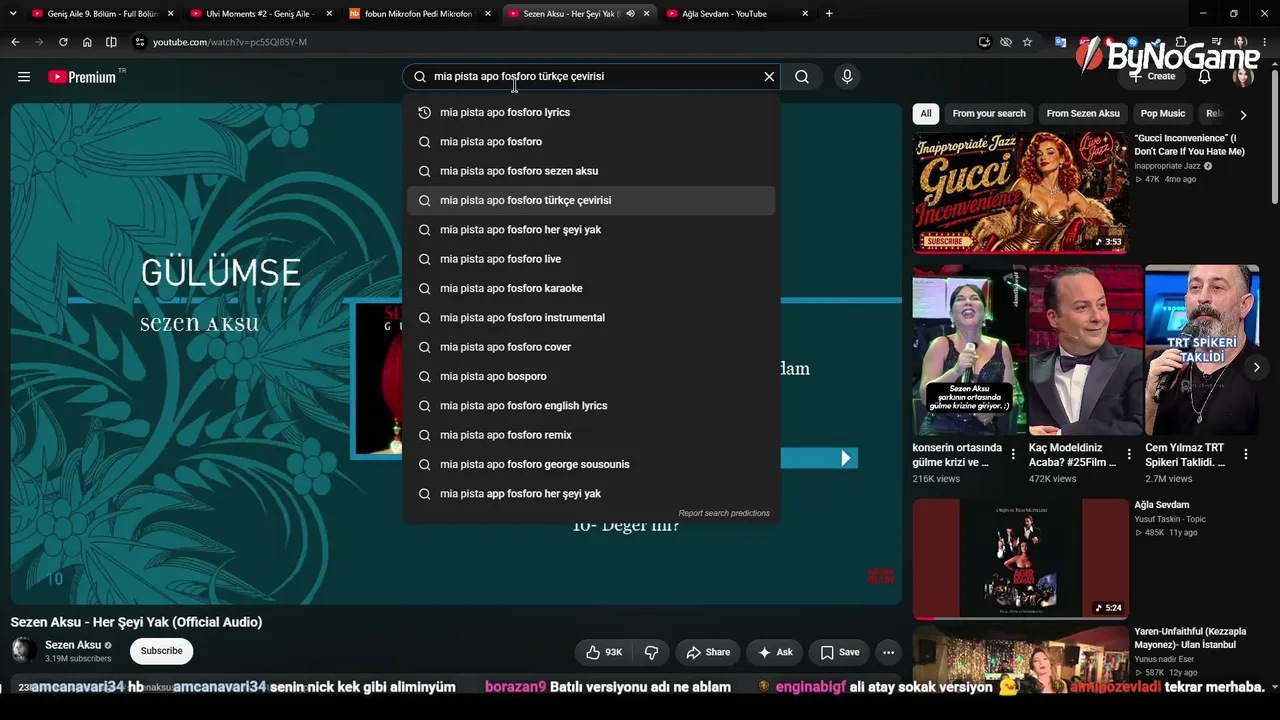Image resolution: width=1280 pixels, height=720 pixels.
Task: Save the video to a playlist
Action: (x=840, y=652)
